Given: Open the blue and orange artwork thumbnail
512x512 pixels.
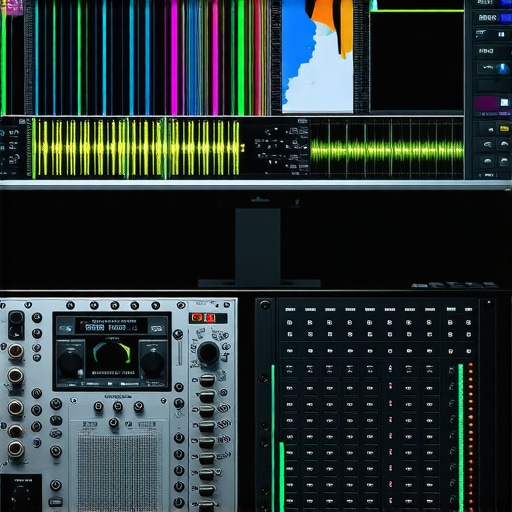Looking at the screenshot, I should click(x=317, y=56).
